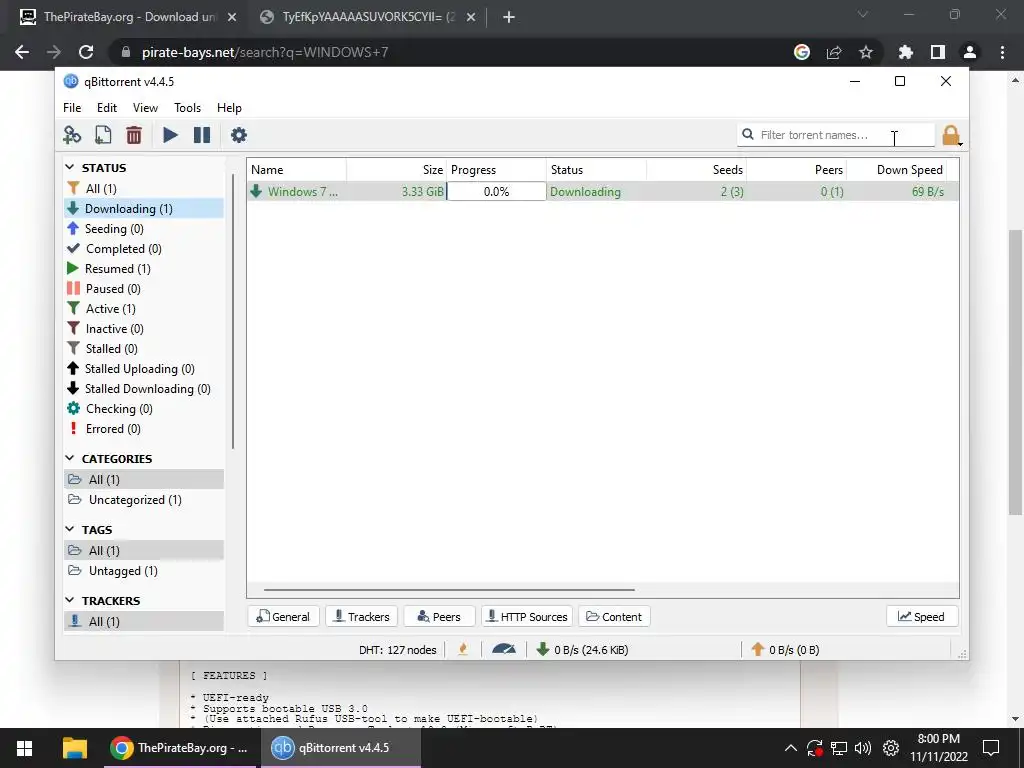Select Active (1) status filter
The height and width of the screenshot is (768, 1024).
[144, 309]
